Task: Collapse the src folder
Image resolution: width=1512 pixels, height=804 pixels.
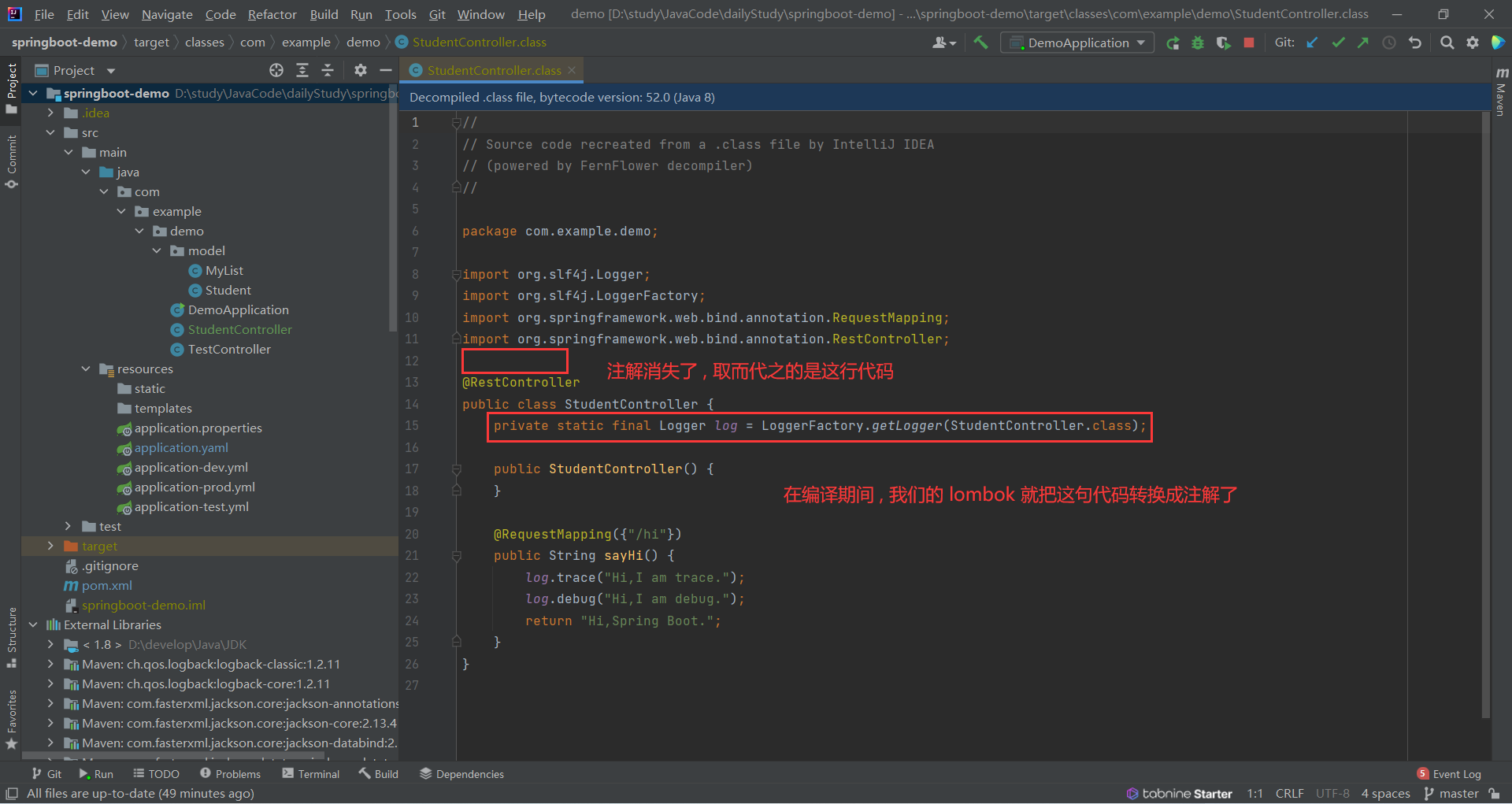Action: (50, 132)
